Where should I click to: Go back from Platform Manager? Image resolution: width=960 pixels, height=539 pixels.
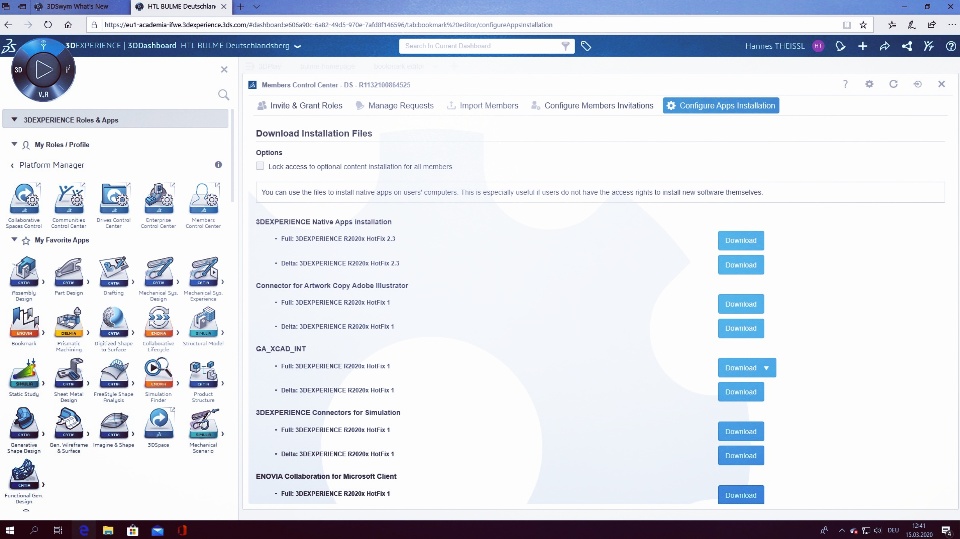coord(12,165)
